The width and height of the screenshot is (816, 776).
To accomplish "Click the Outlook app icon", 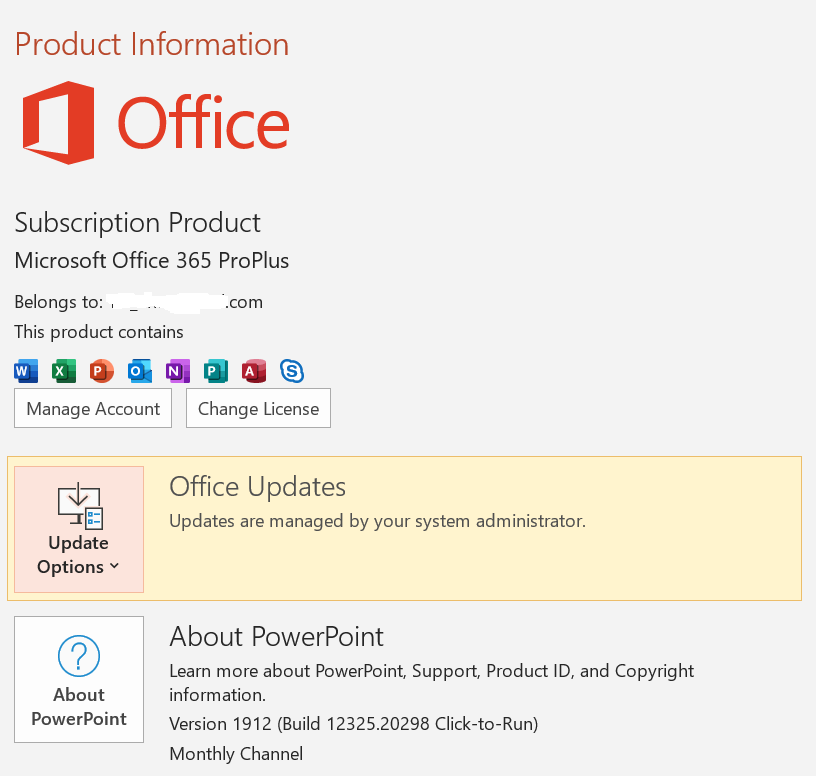I will click(x=140, y=371).
